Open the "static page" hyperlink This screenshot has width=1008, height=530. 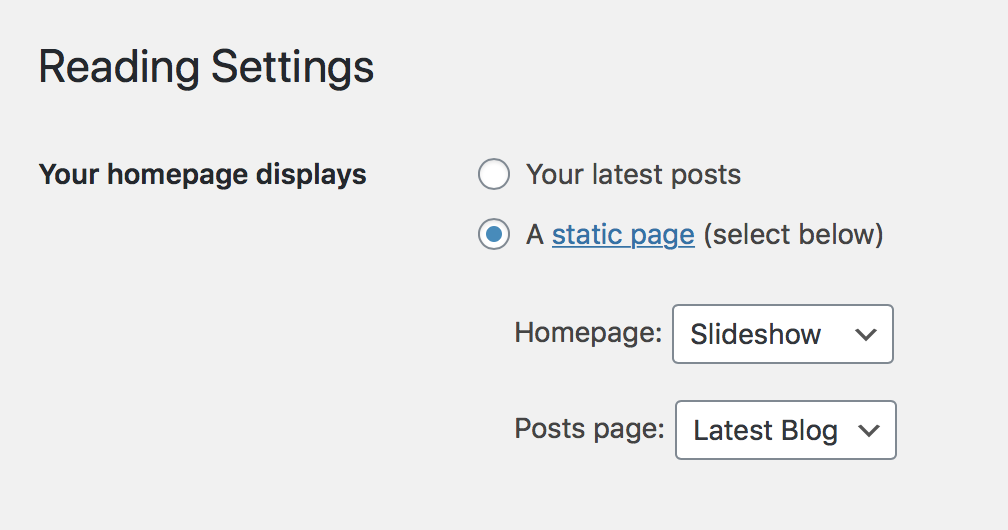point(623,236)
